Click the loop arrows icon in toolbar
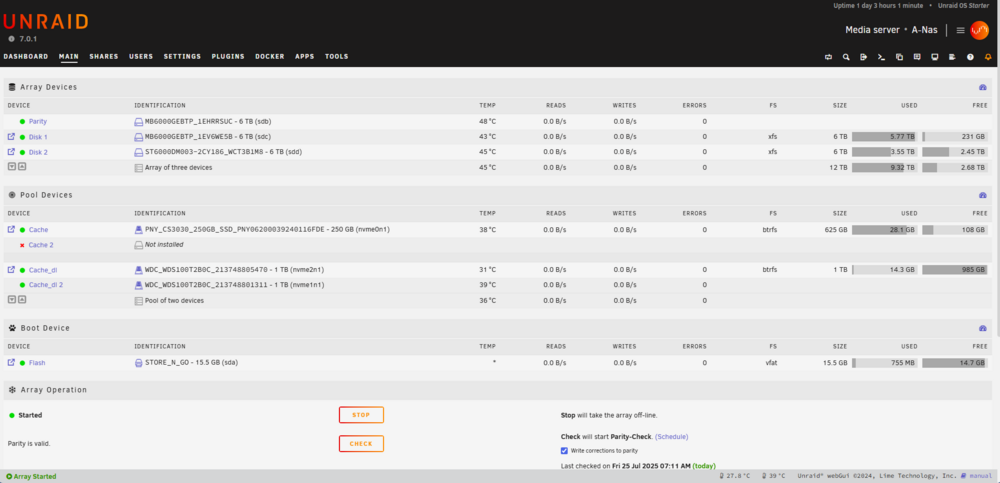Viewport: 1000px width, 483px height. tap(828, 57)
